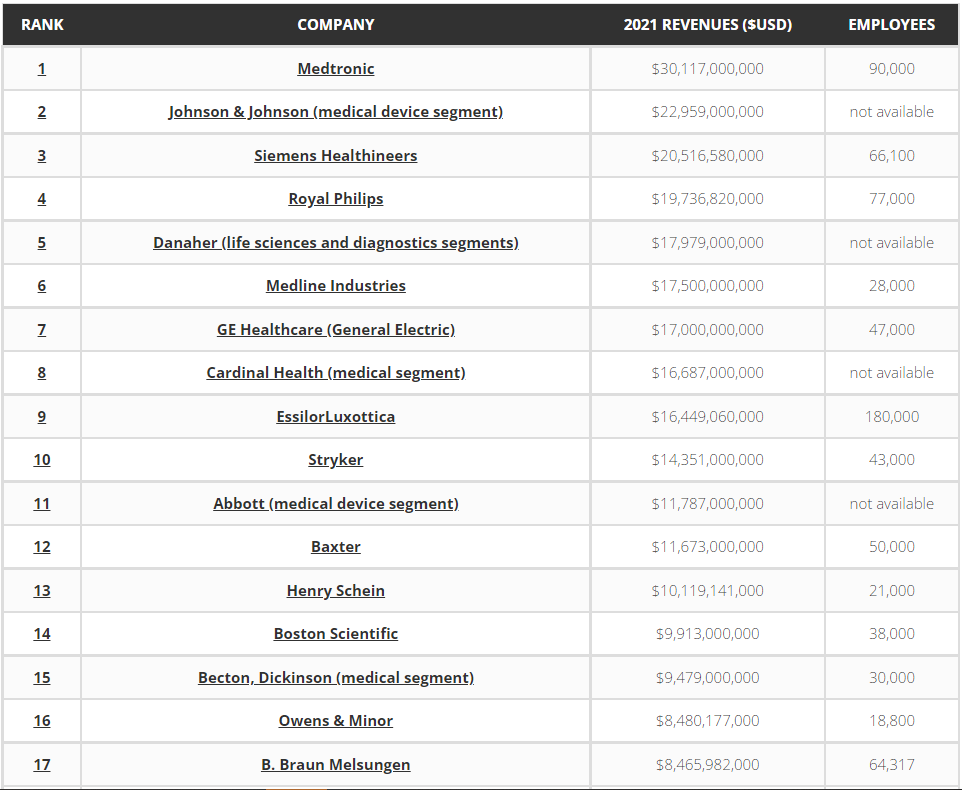This screenshot has width=962, height=790.
Task: Open Cardinal Health medical segment link
Action: [x=336, y=373]
